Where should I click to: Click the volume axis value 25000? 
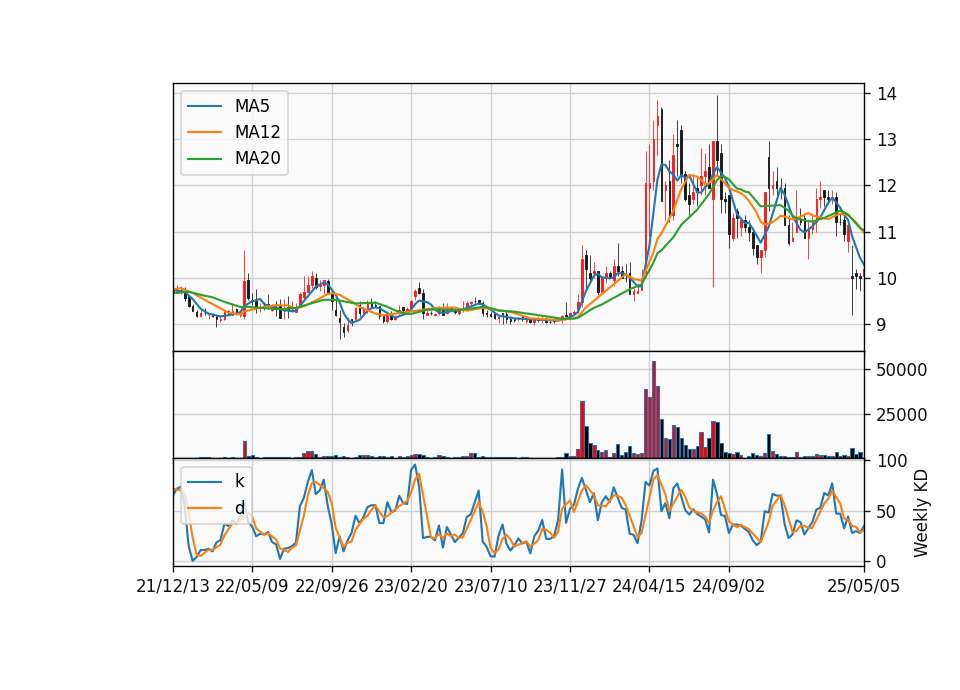pyautogui.click(x=902, y=415)
